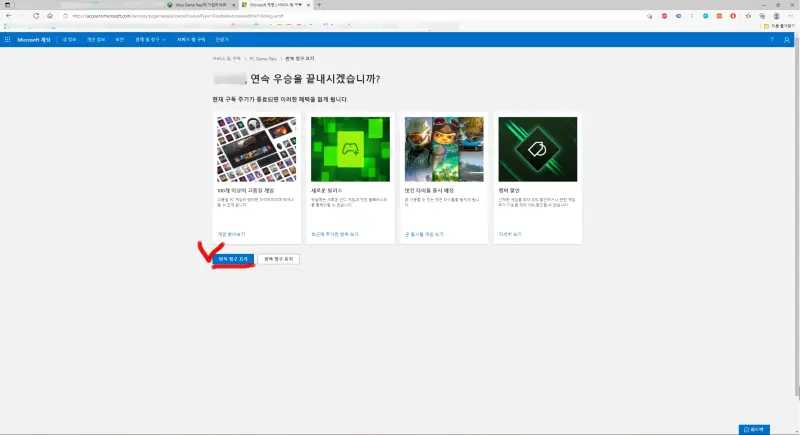Click the blue extension icon in toolbar
800x435 pixels.
(x=678, y=16)
